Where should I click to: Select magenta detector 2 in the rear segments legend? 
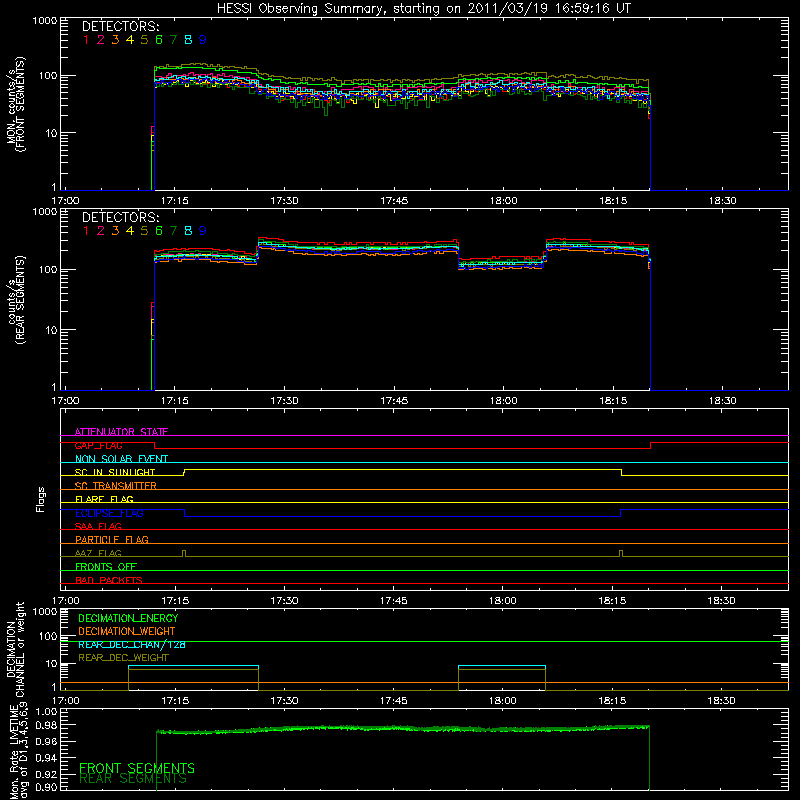tap(101, 231)
